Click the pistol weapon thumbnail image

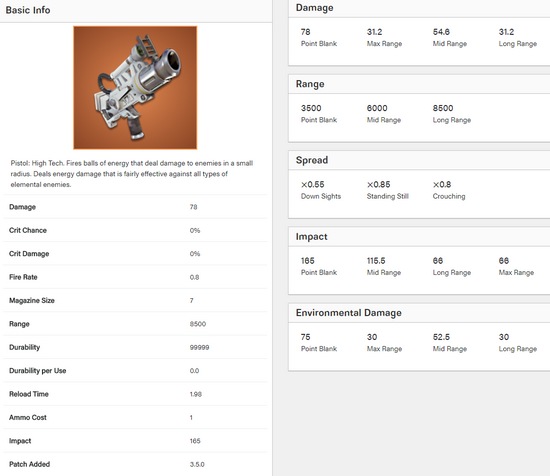tap(135, 88)
